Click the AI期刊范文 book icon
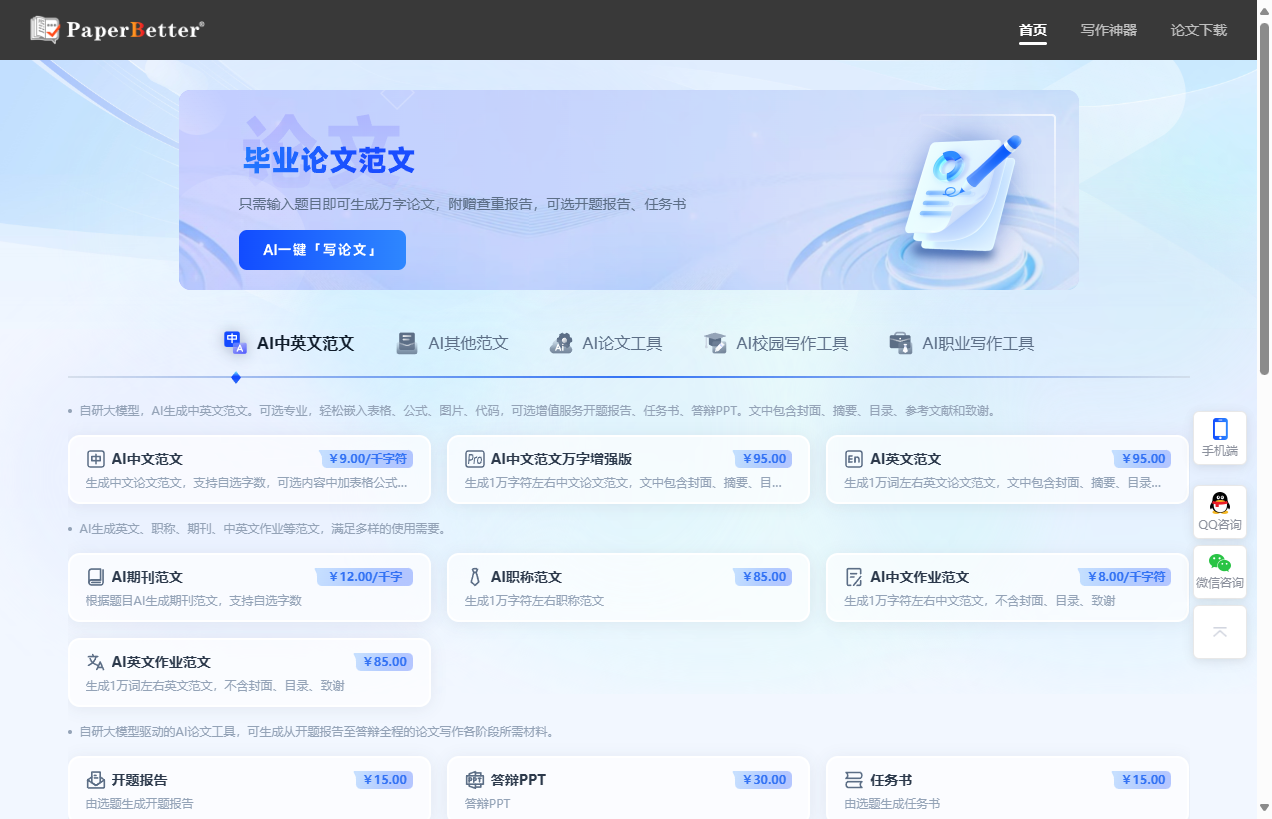Screen dimensions: 1272x819 tap(96, 577)
